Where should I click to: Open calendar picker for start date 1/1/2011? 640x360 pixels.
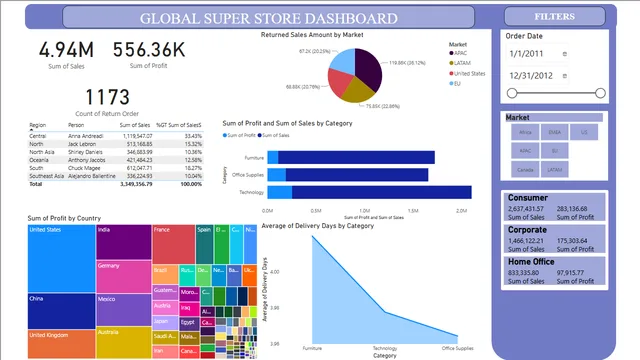(565, 54)
